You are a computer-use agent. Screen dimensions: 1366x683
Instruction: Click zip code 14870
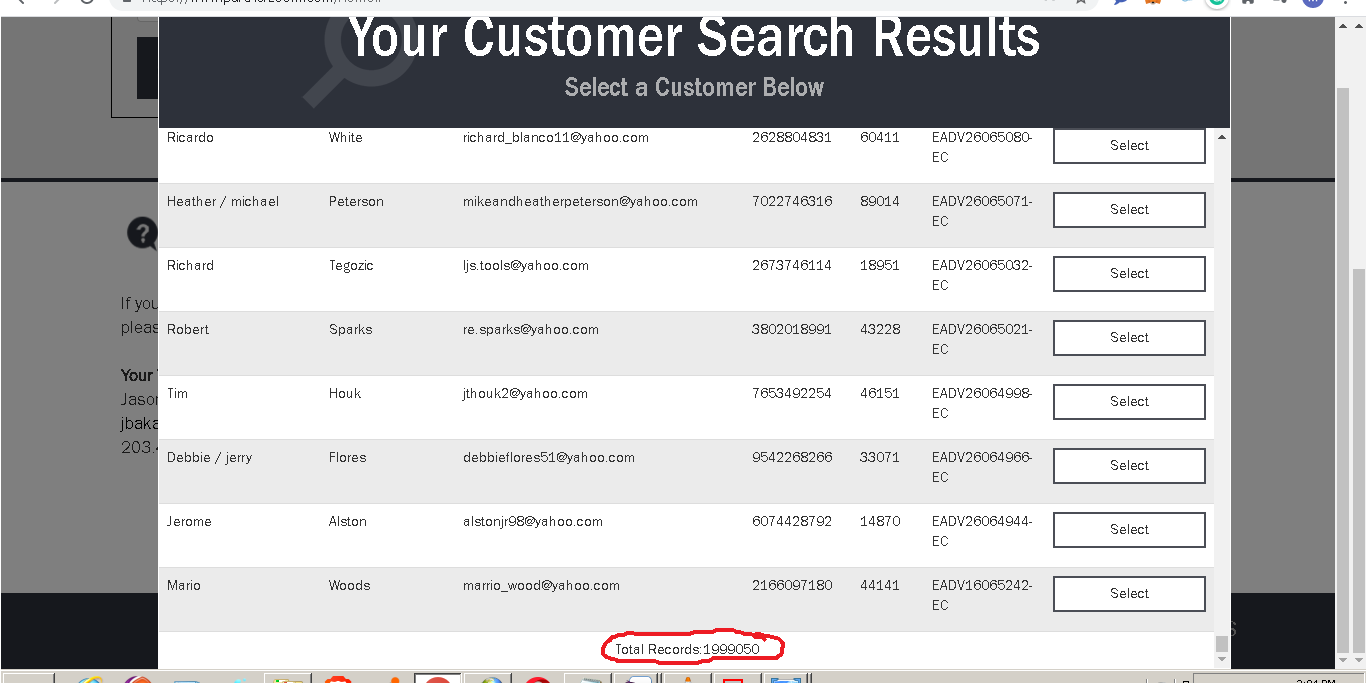pyautogui.click(x=880, y=522)
